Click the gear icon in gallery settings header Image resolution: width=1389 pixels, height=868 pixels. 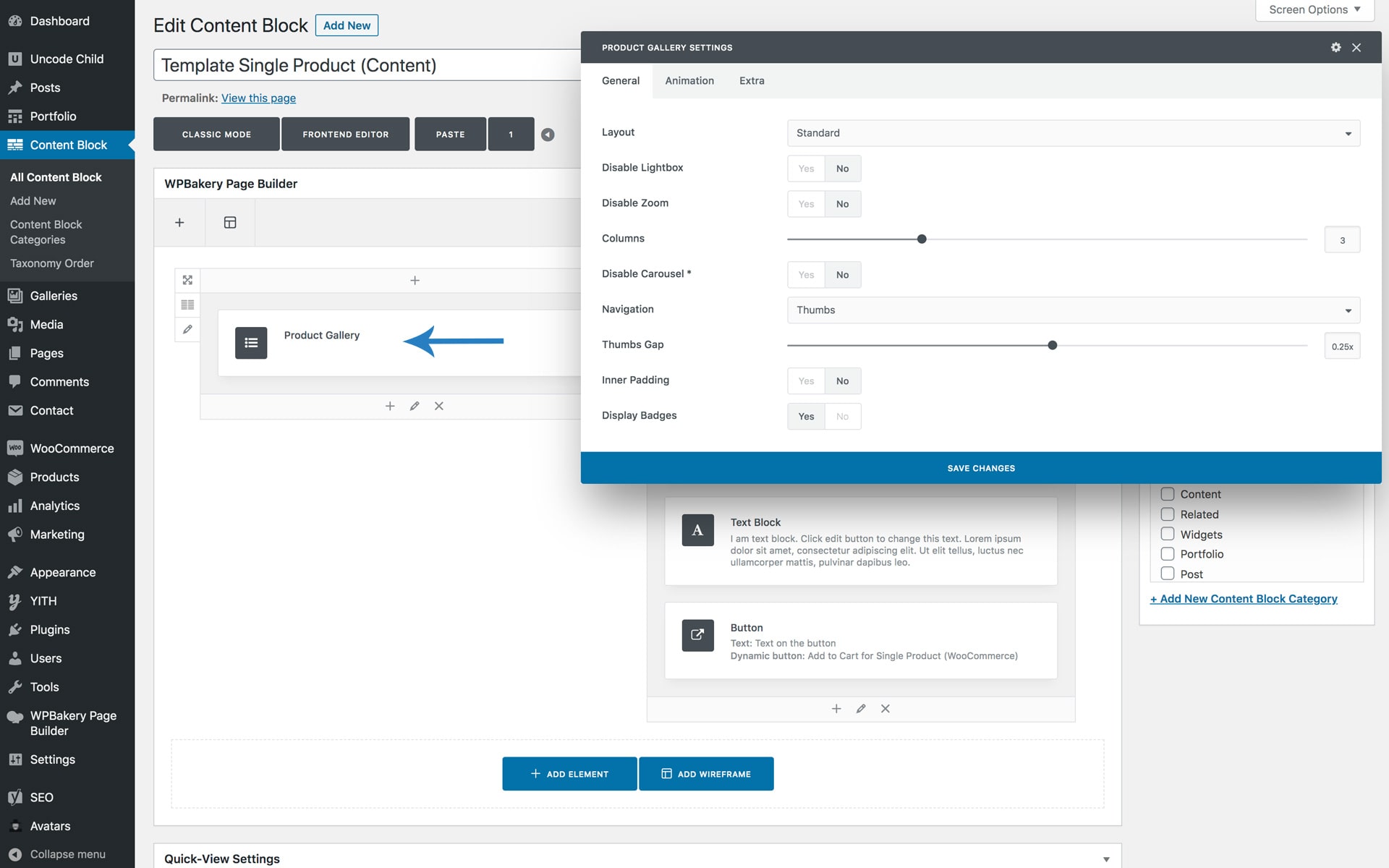click(1335, 47)
